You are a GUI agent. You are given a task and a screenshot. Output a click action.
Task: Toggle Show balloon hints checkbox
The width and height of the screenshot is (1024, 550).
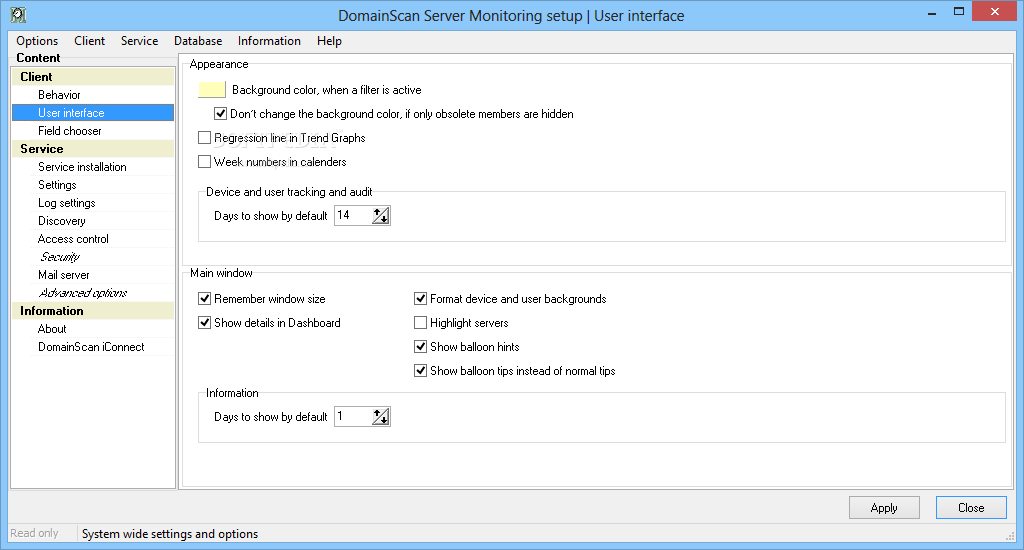421,347
